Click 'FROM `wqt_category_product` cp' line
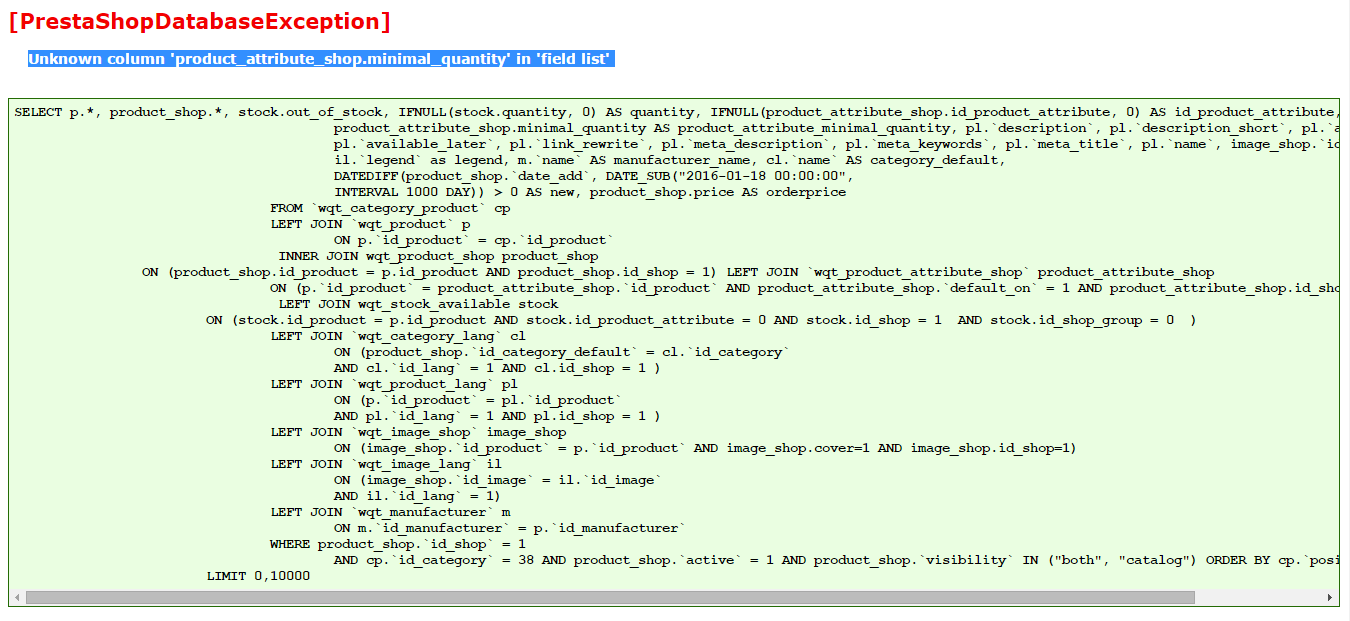The height and width of the screenshot is (621, 1350). tap(390, 208)
